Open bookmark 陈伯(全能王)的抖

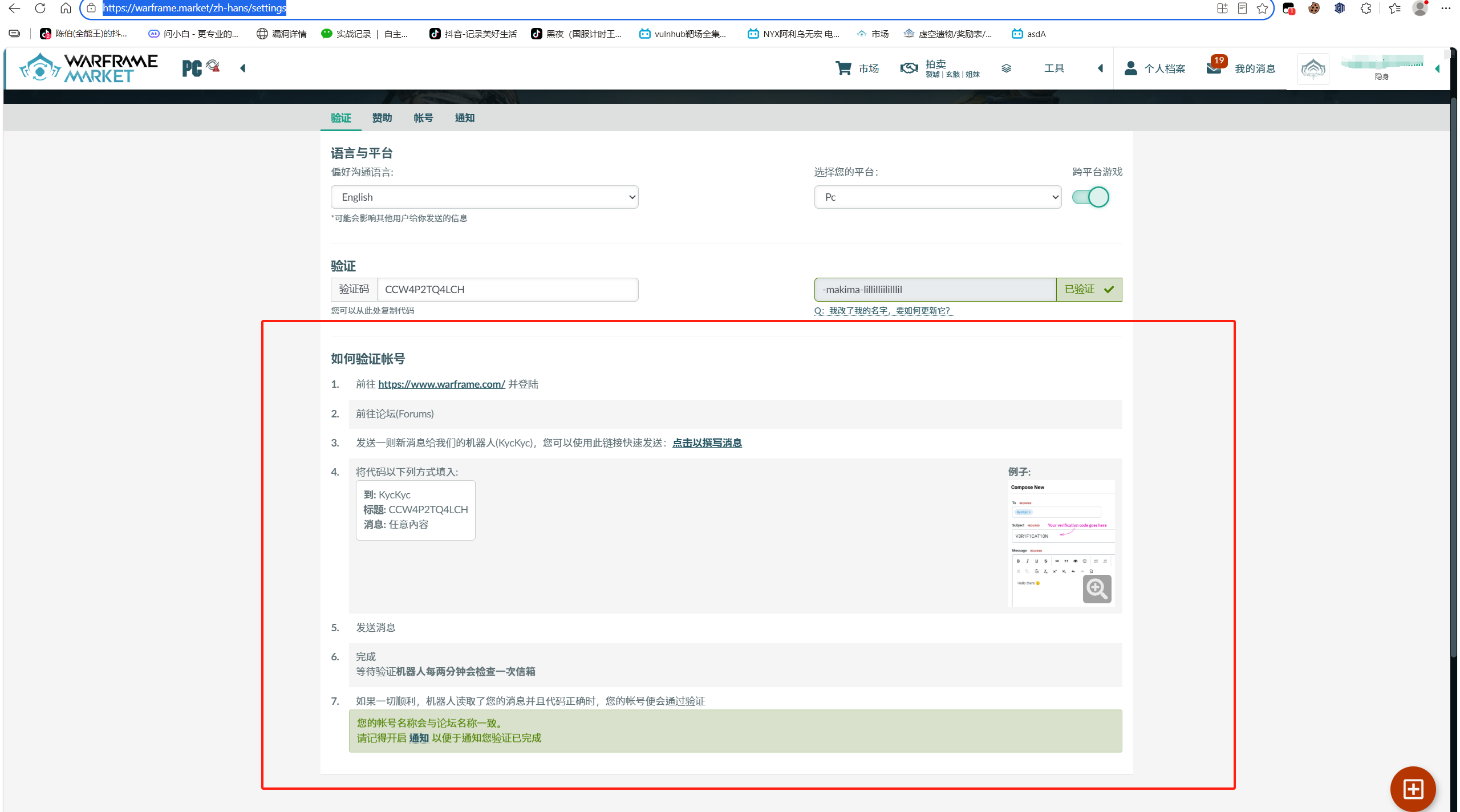(x=84, y=34)
